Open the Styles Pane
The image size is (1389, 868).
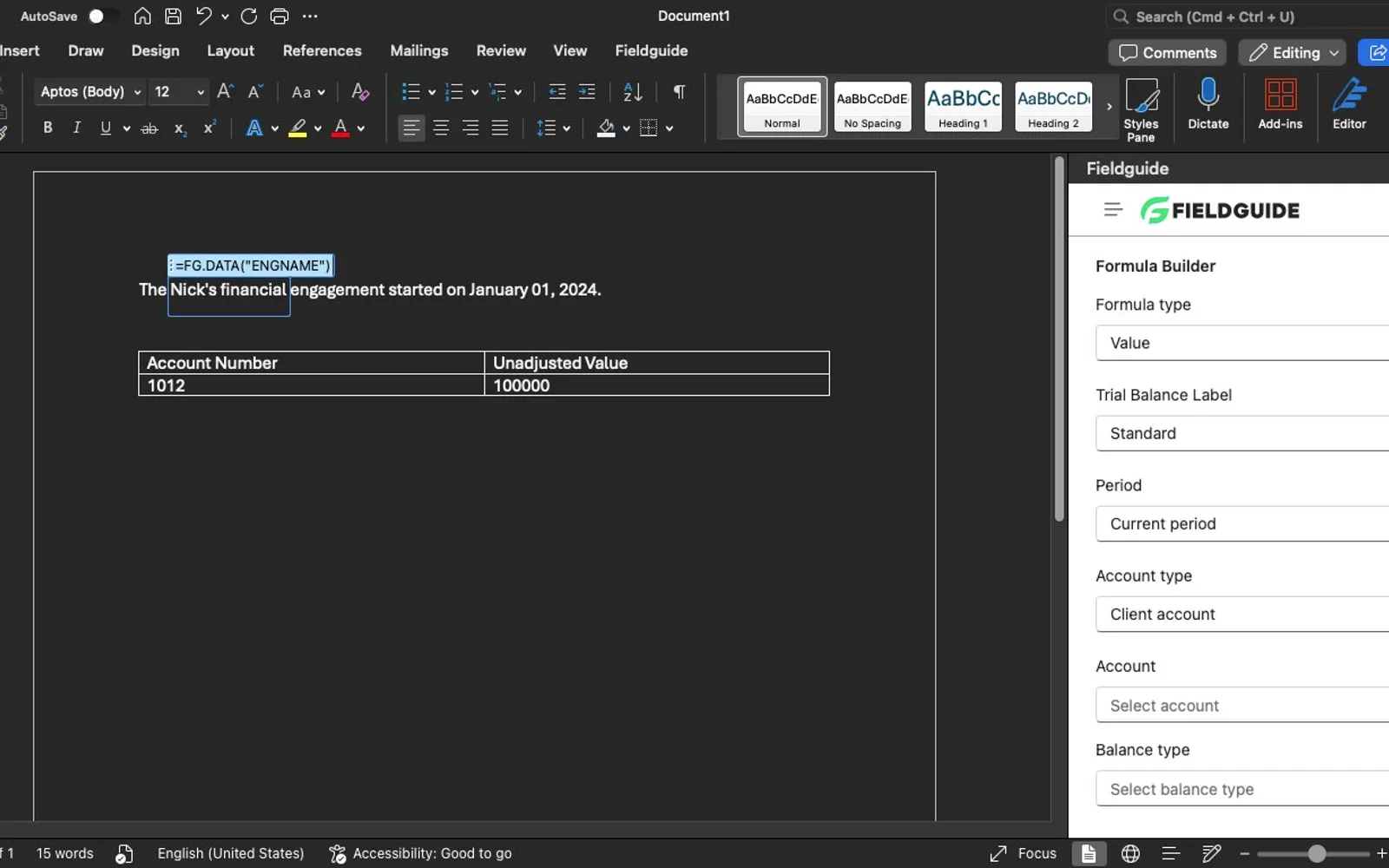click(1142, 109)
